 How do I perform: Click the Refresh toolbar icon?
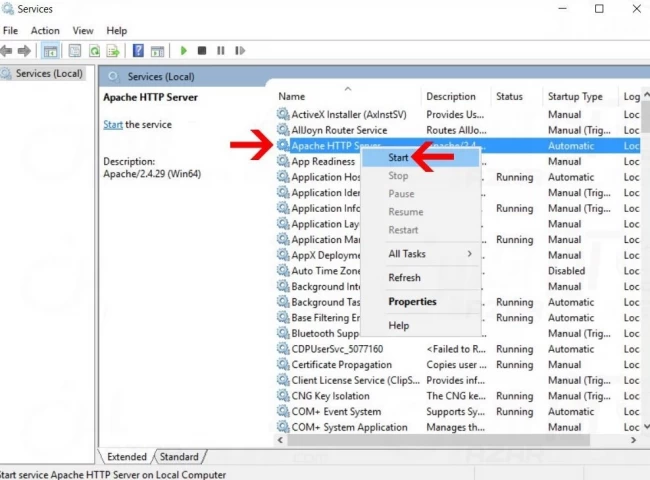pyautogui.click(x=95, y=51)
